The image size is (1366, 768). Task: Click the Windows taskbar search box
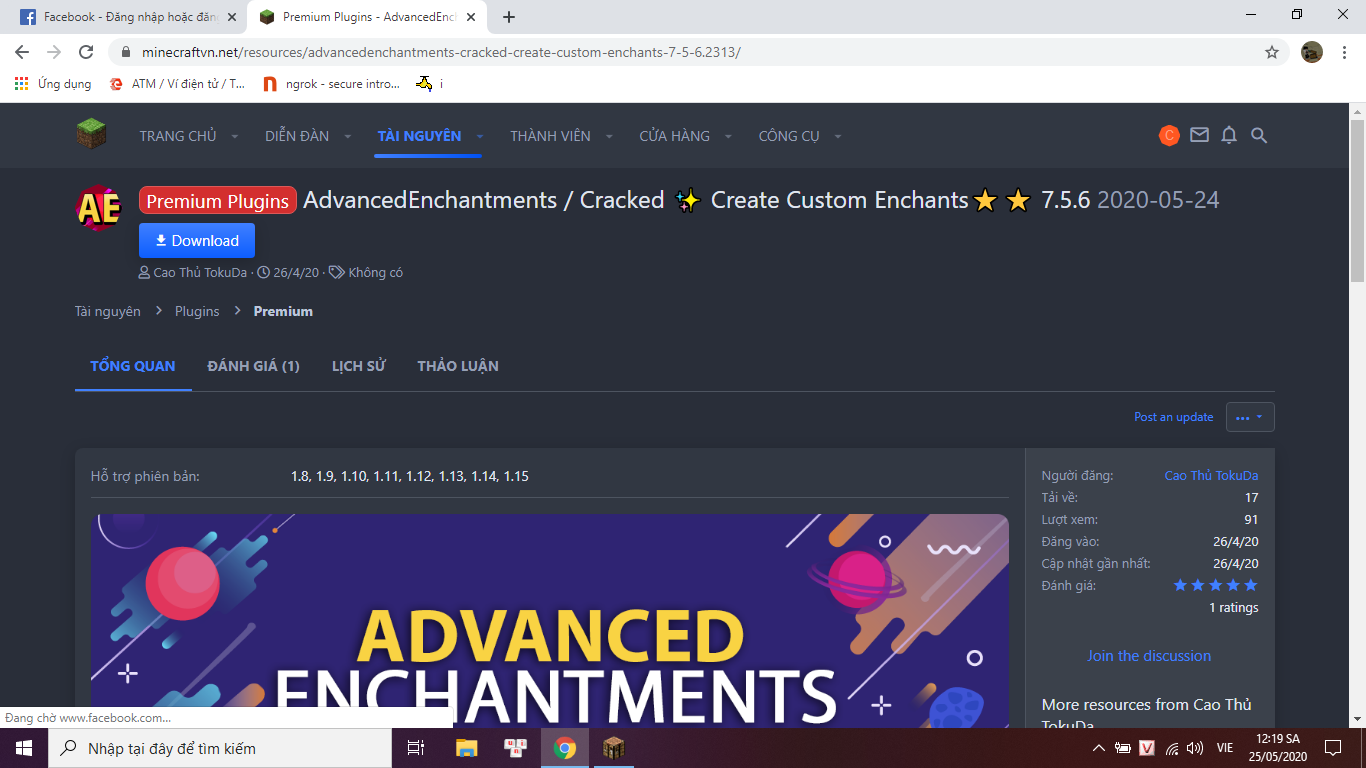pyautogui.click(x=220, y=748)
